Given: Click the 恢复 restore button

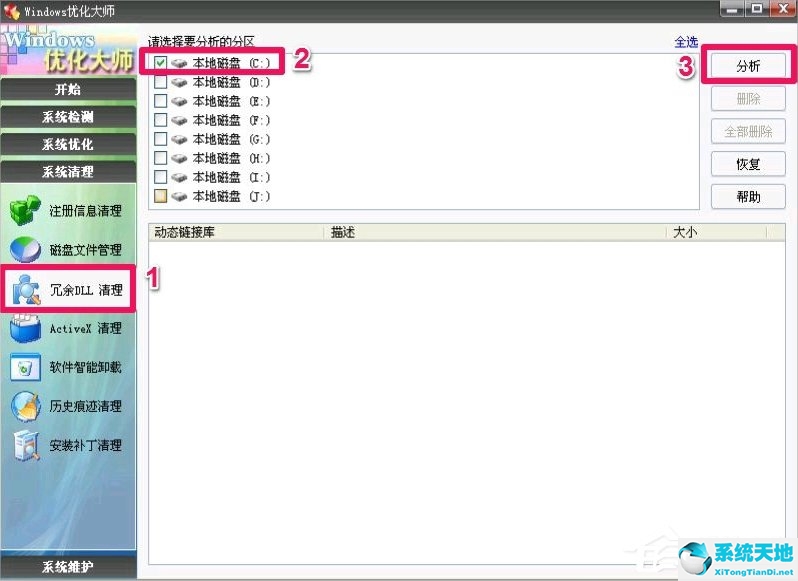Looking at the screenshot, I should coord(748,164).
